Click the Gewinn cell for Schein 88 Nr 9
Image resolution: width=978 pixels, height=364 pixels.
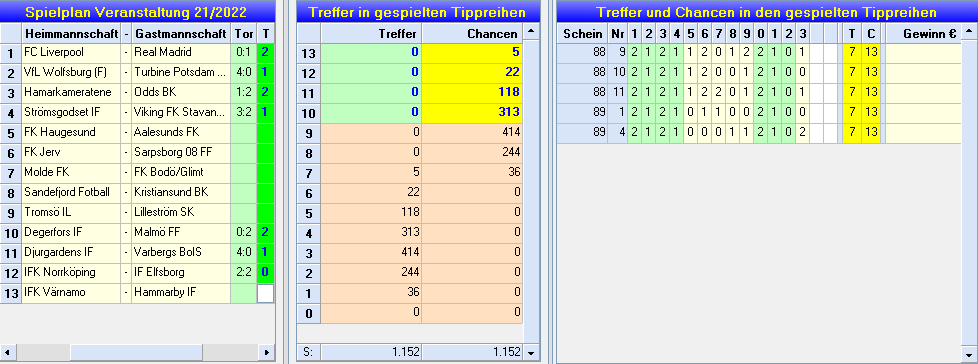[924, 54]
